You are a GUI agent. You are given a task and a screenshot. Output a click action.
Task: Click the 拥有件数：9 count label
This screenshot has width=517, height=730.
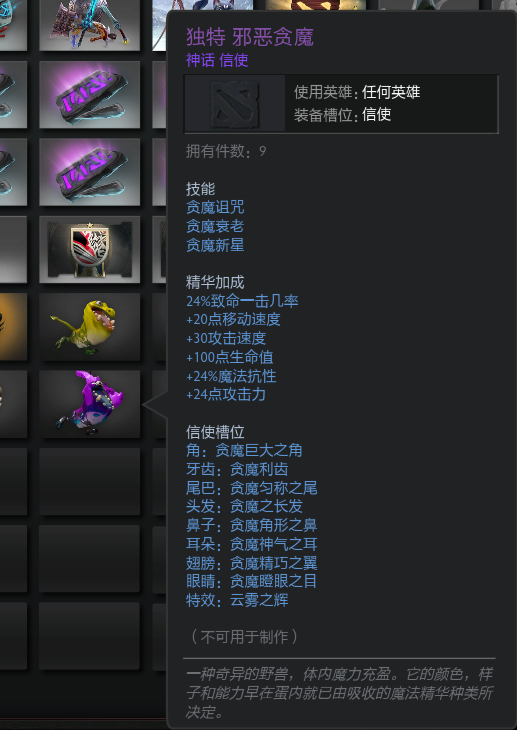tap(226, 151)
